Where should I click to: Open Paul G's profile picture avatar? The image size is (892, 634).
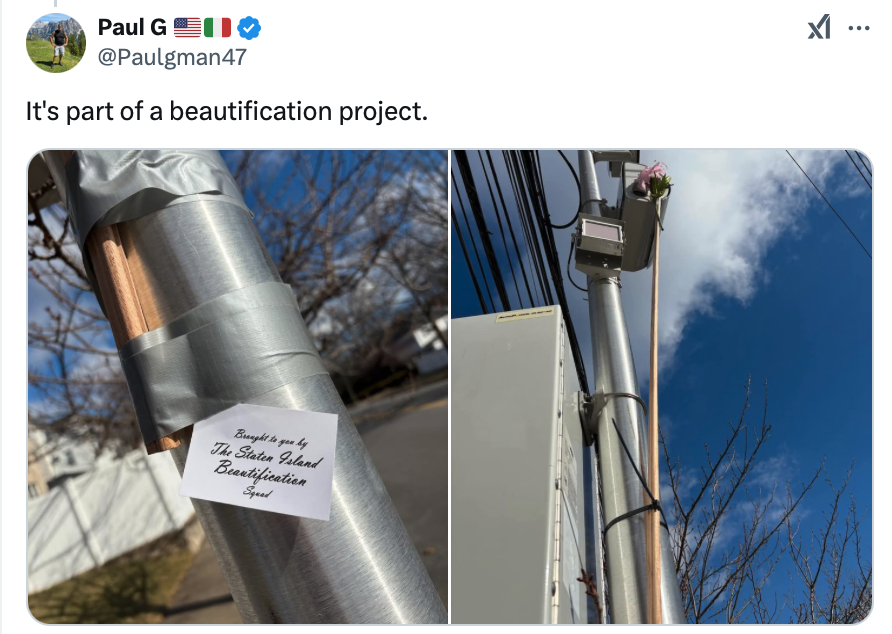(x=56, y=43)
